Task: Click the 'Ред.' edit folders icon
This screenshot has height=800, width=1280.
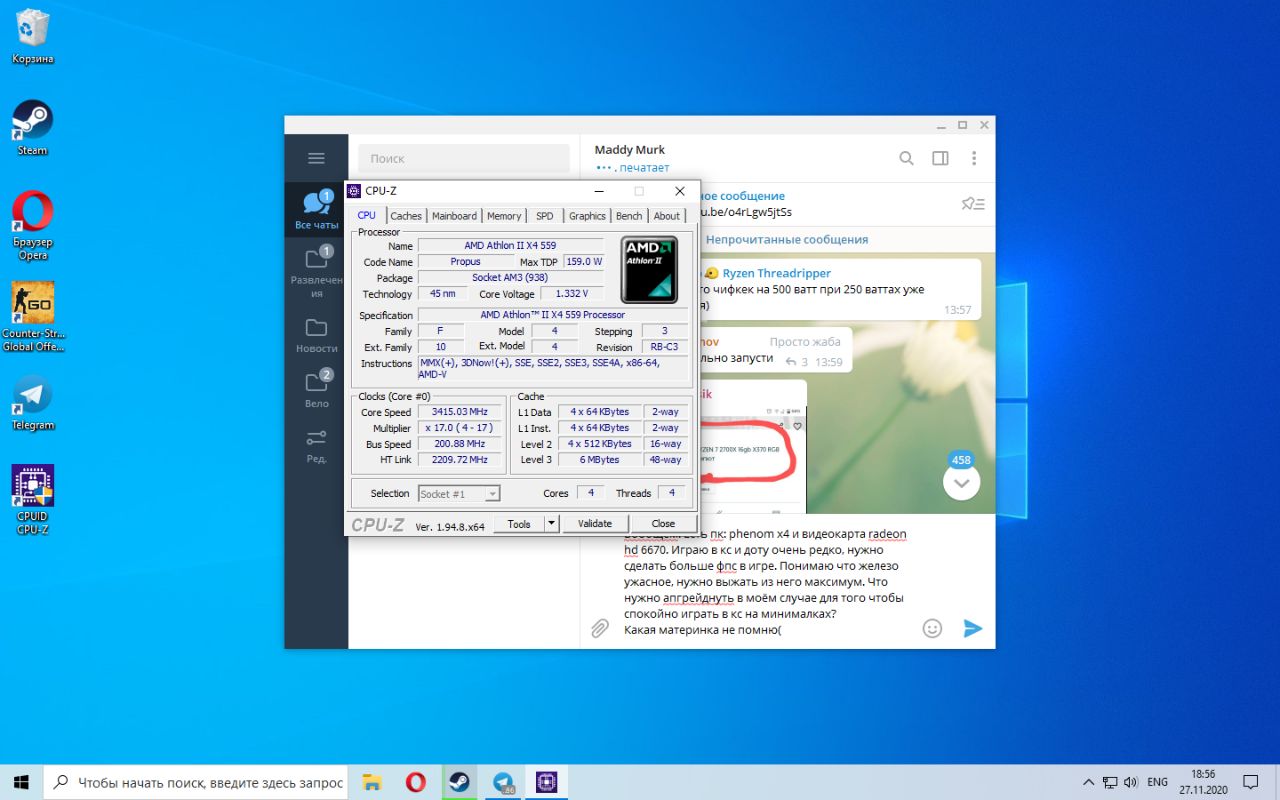Action: pyautogui.click(x=316, y=445)
